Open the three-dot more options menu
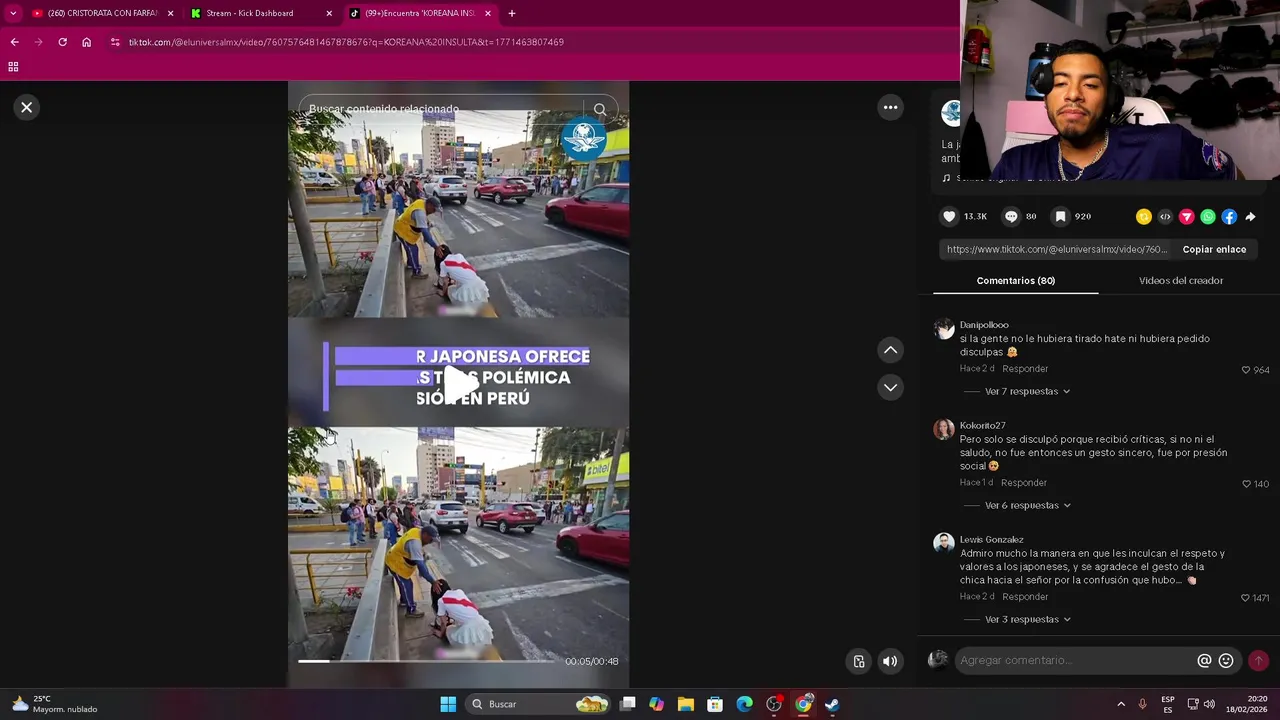 [x=890, y=107]
